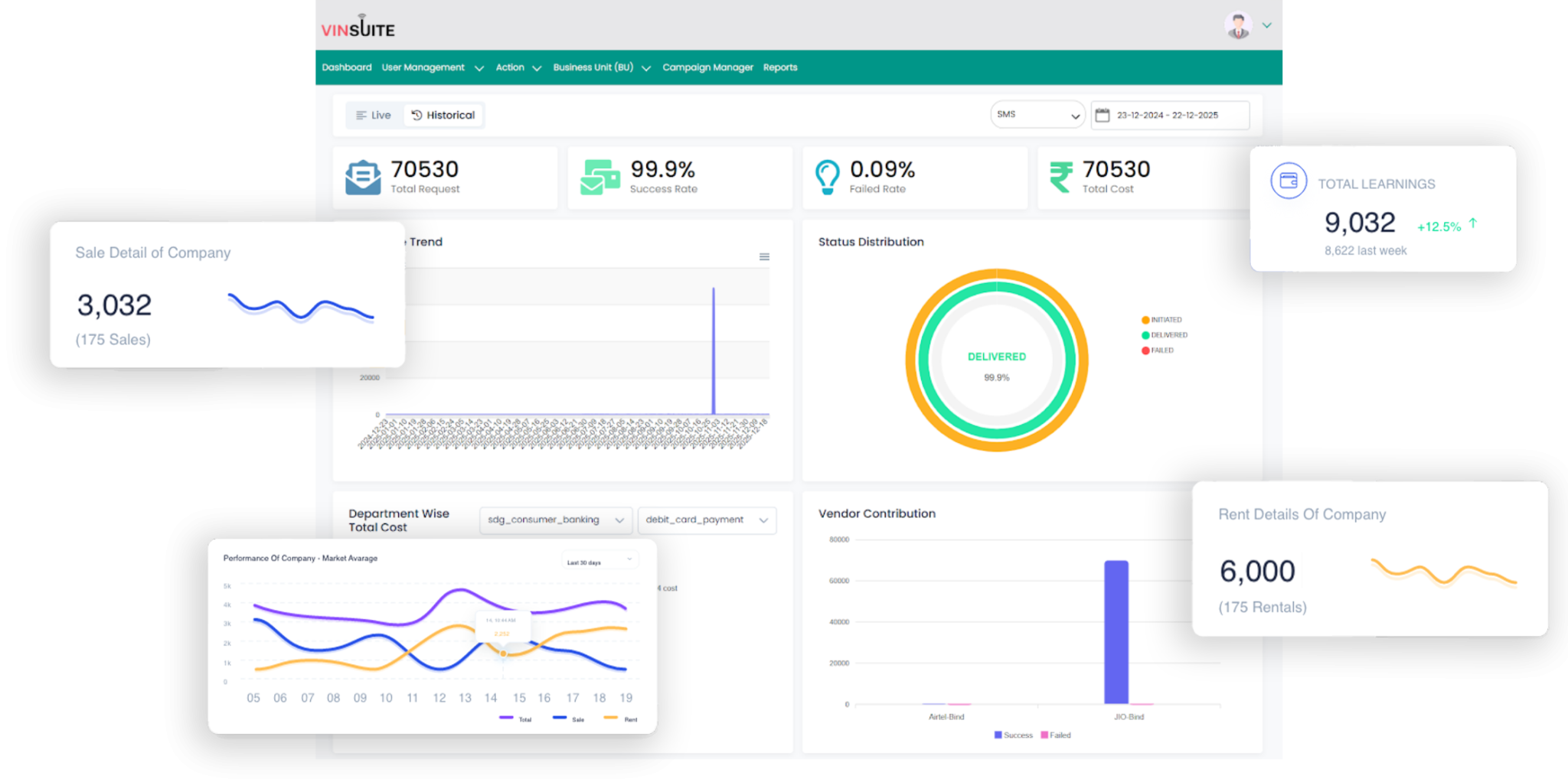Click the user profile avatar
Screen dimensions: 1568x779
coord(1237,25)
